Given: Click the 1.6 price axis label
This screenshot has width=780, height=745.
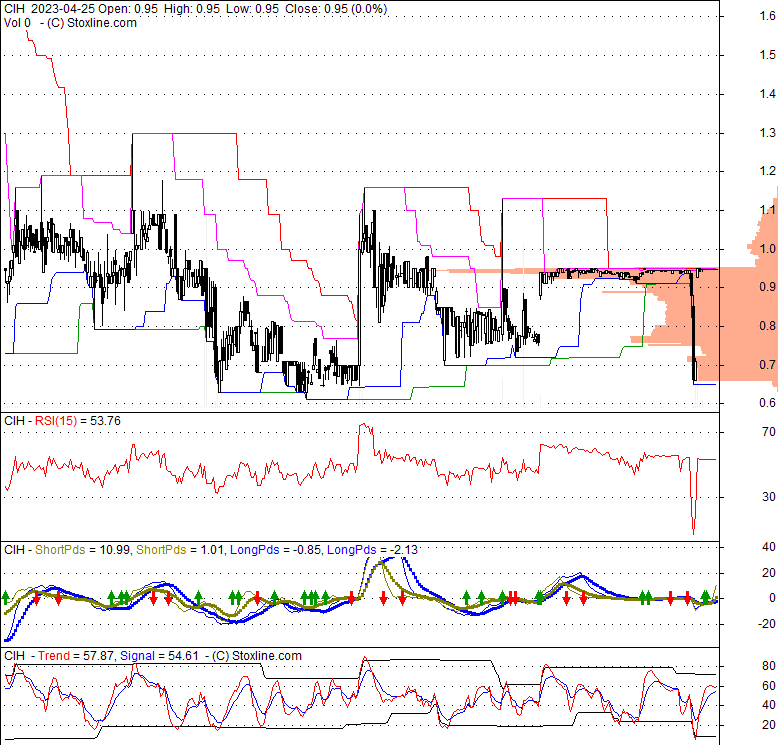Looking at the screenshot, I should point(767,16).
